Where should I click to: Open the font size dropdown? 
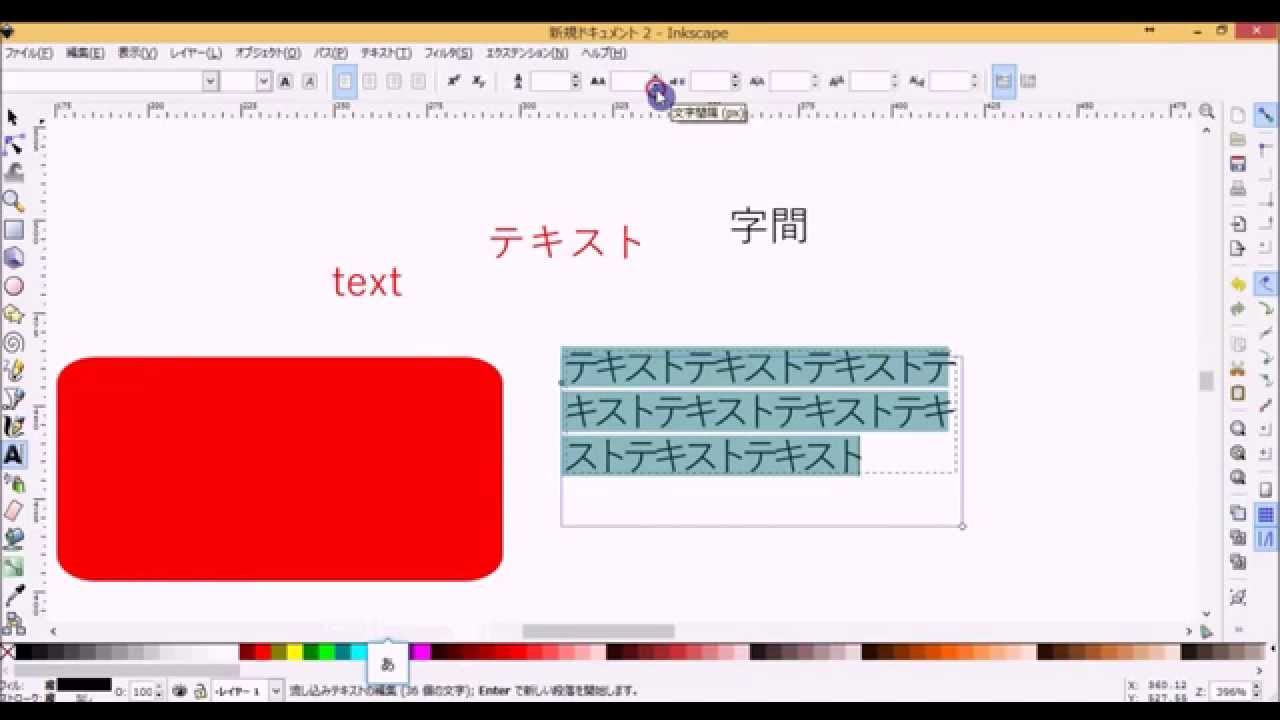tap(264, 82)
